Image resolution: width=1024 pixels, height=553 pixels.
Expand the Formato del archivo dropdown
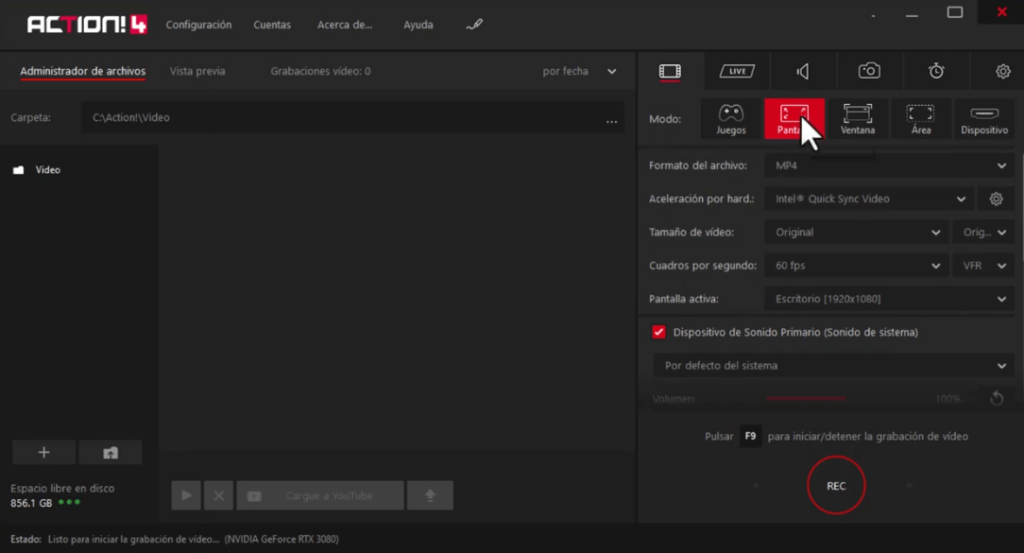pos(889,166)
